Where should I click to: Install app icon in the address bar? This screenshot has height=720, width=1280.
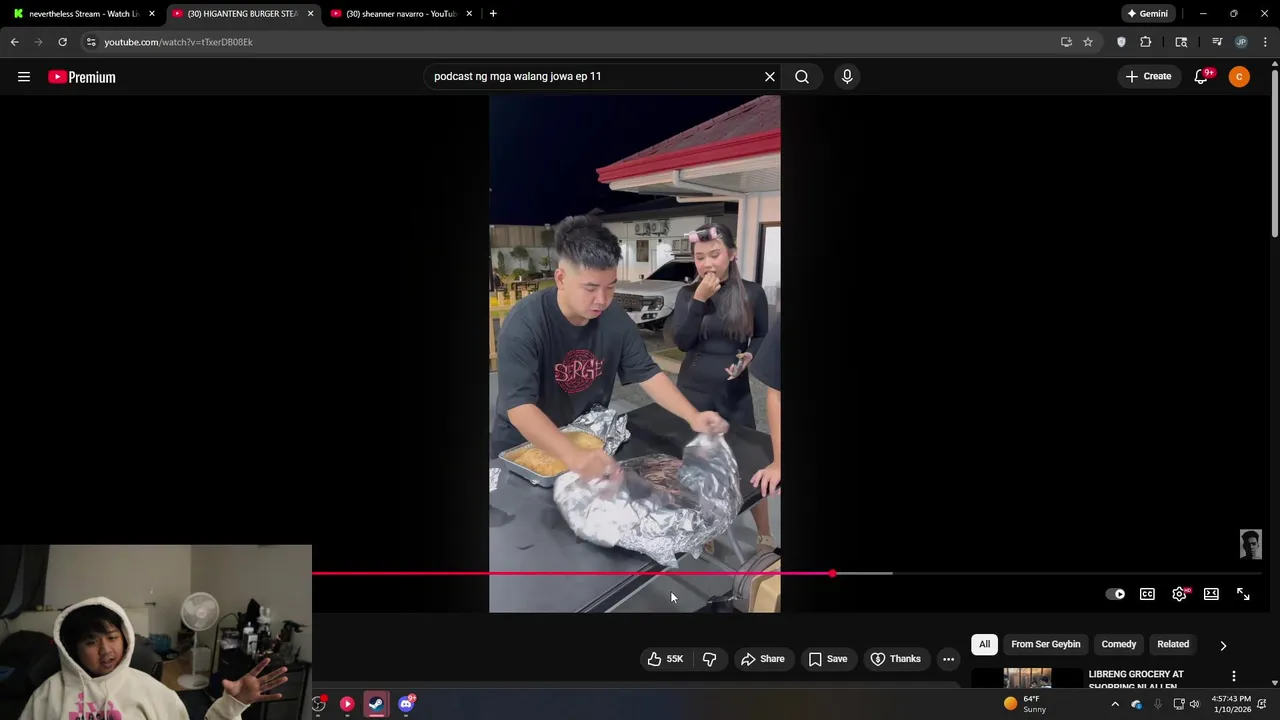click(1066, 42)
